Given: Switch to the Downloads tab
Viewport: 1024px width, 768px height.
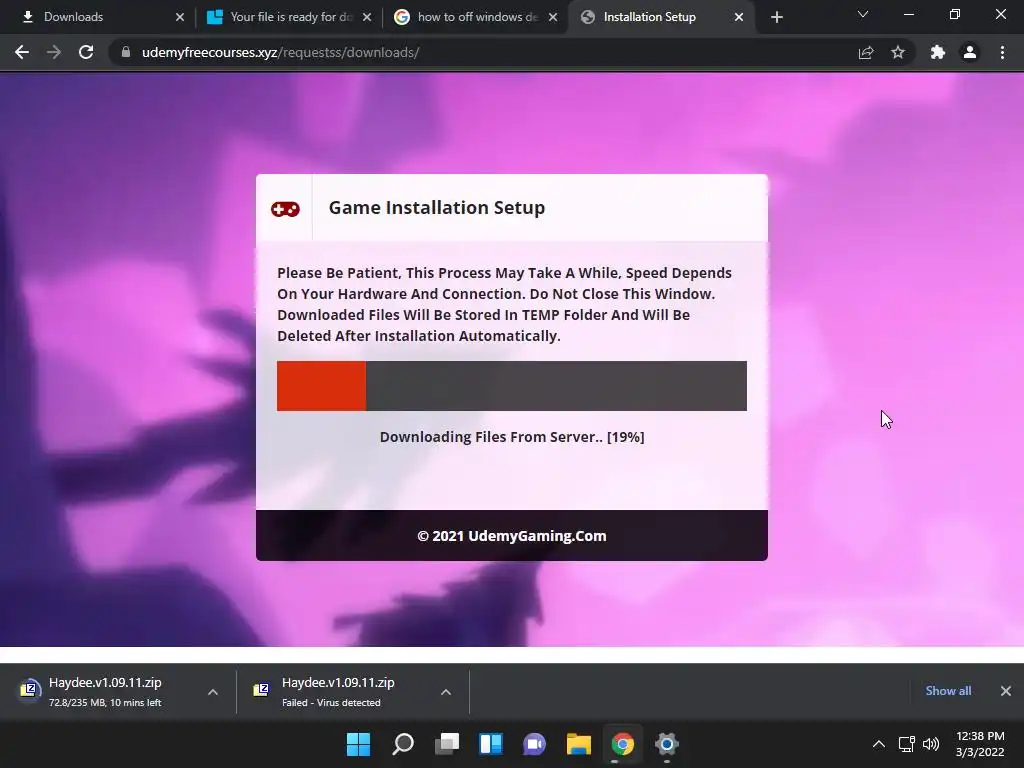Looking at the screenshot, I should click(102, 17).
